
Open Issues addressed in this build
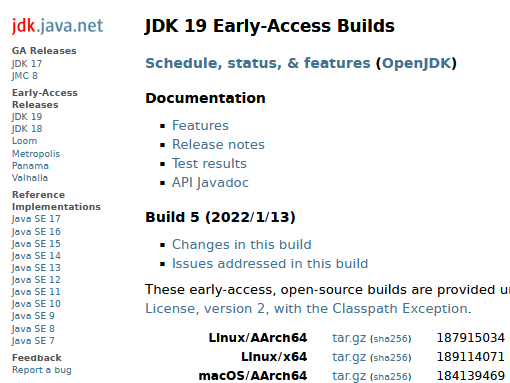270,264
